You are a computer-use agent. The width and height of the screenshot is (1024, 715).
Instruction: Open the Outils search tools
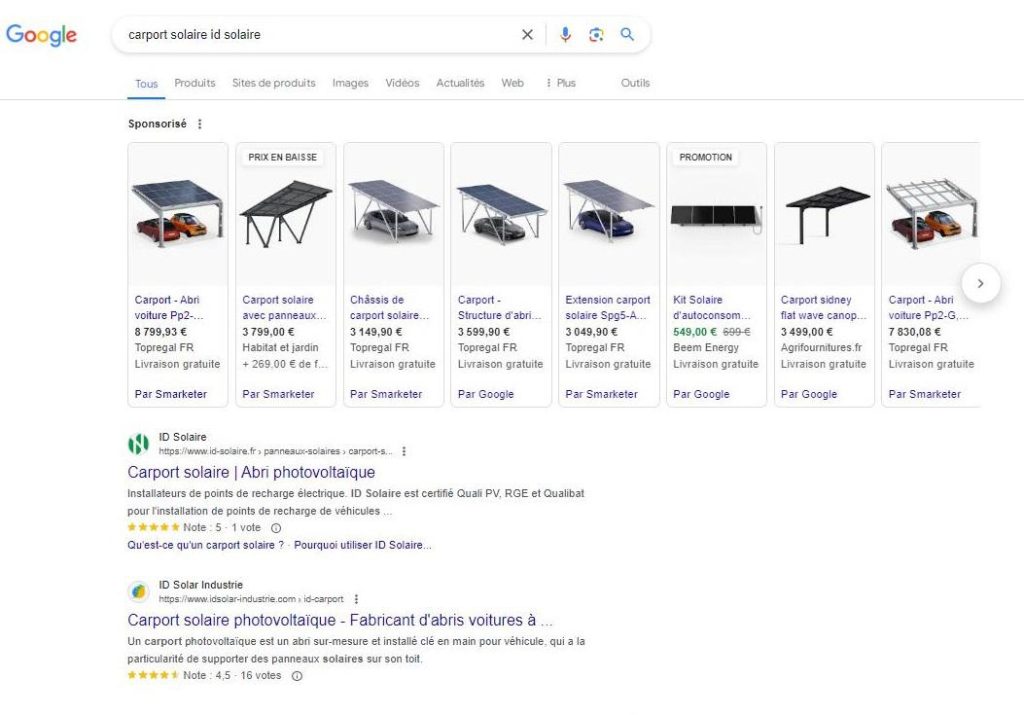[635, 83]
